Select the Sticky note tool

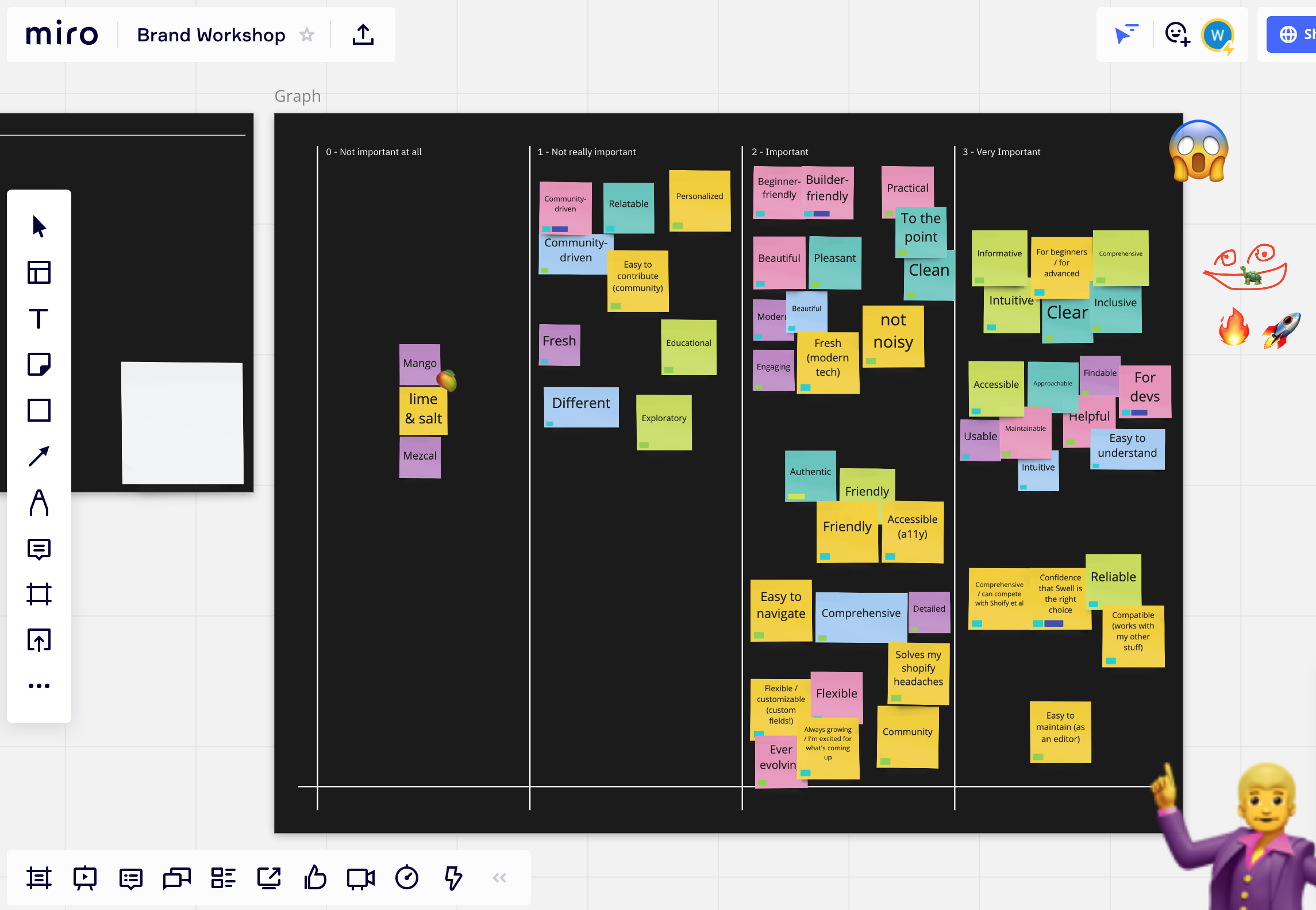click(39, 364)
